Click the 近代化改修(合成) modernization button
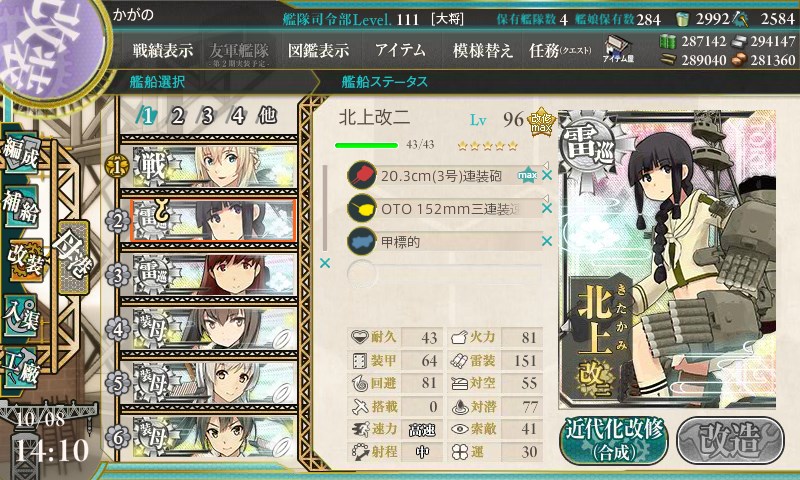 click(614, 440)
